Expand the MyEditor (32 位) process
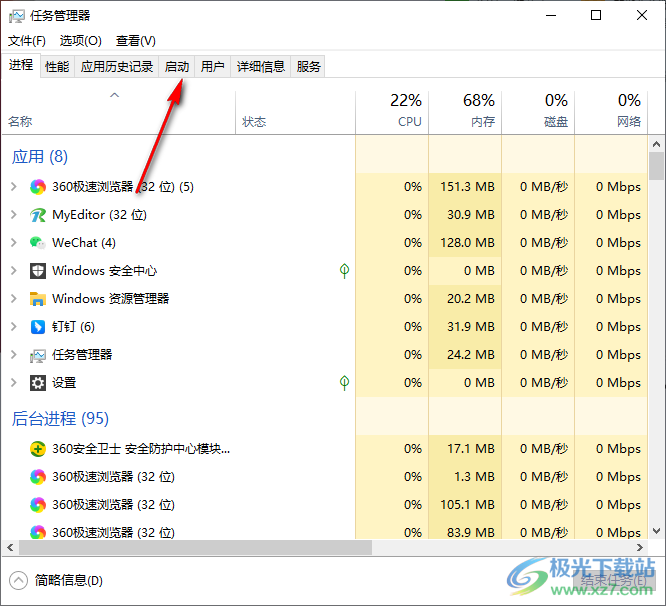Screen dimensions: 666x606 (x=14, y=214)
